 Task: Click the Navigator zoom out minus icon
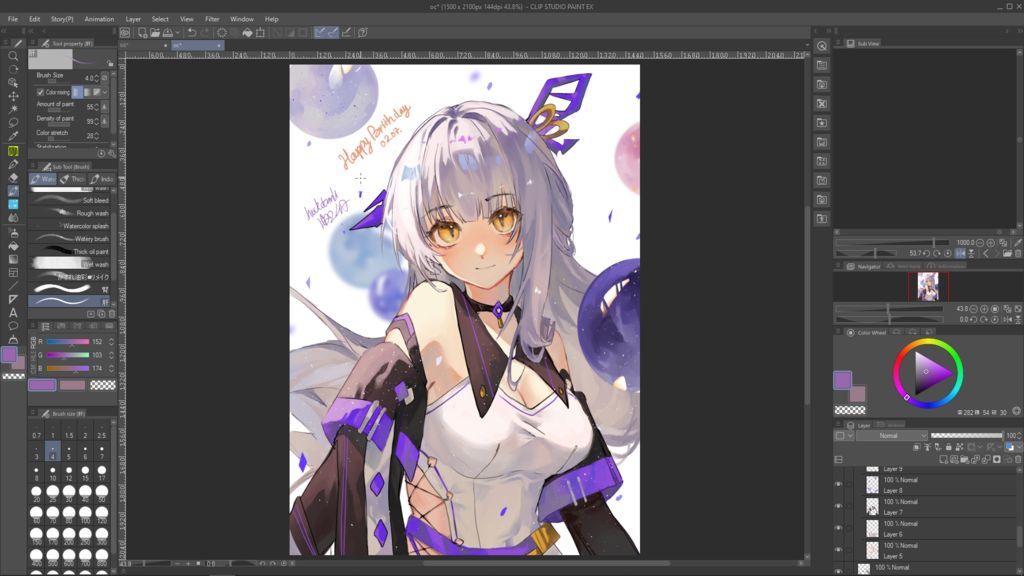[974, 308]
